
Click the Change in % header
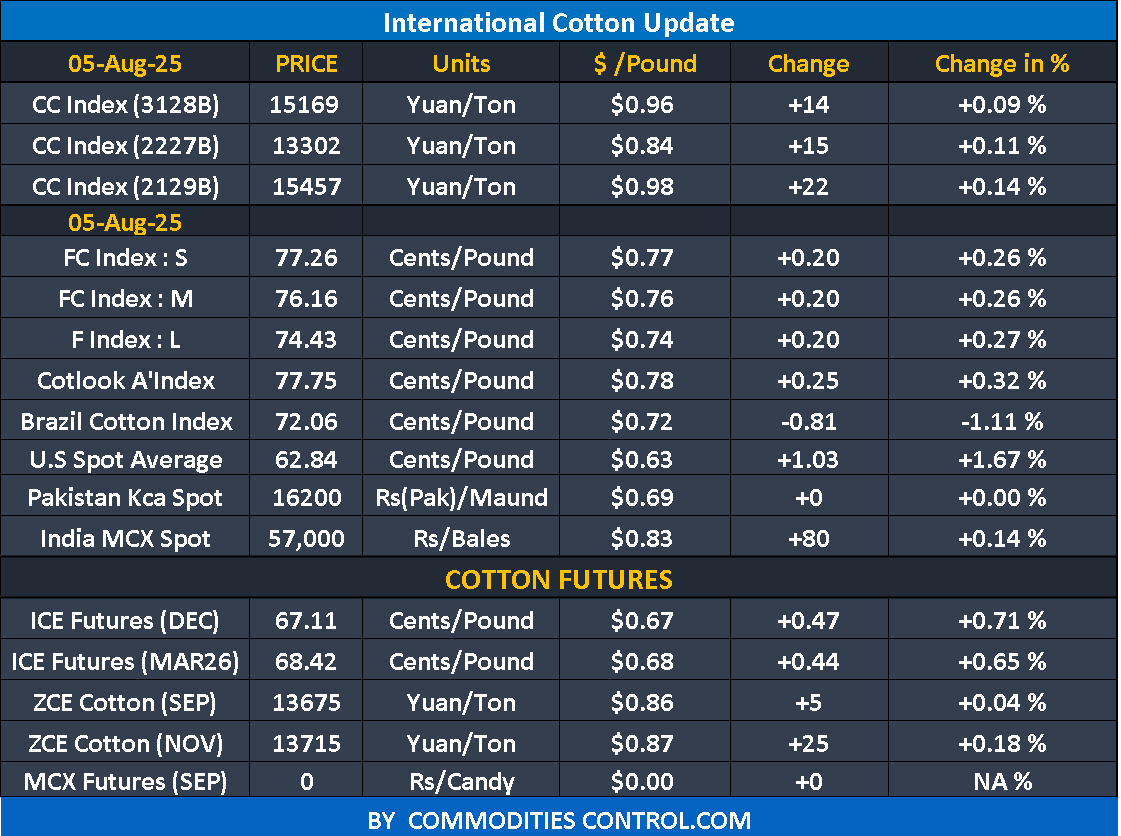pos(1002,64)
